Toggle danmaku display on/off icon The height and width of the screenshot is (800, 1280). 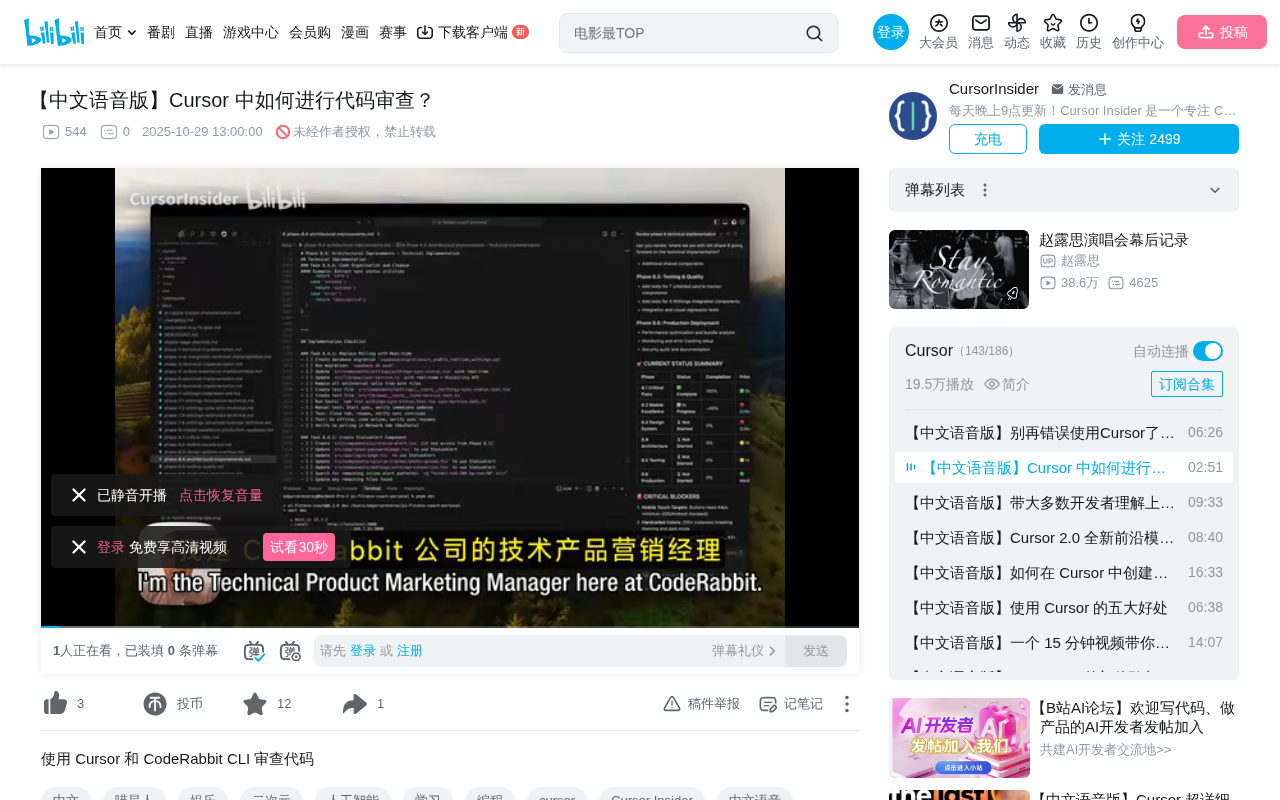click(x=254, y=651)
